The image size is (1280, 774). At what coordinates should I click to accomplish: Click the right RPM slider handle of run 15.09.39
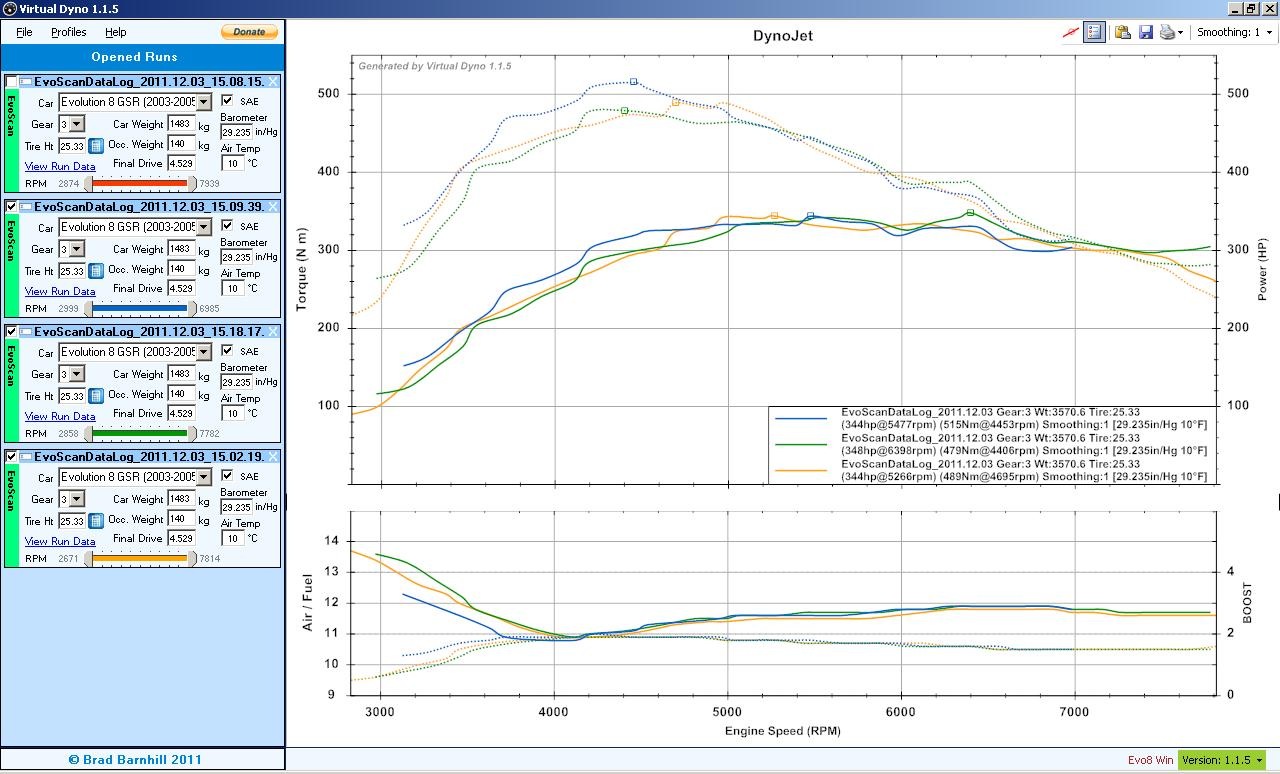tap(193, 309)
